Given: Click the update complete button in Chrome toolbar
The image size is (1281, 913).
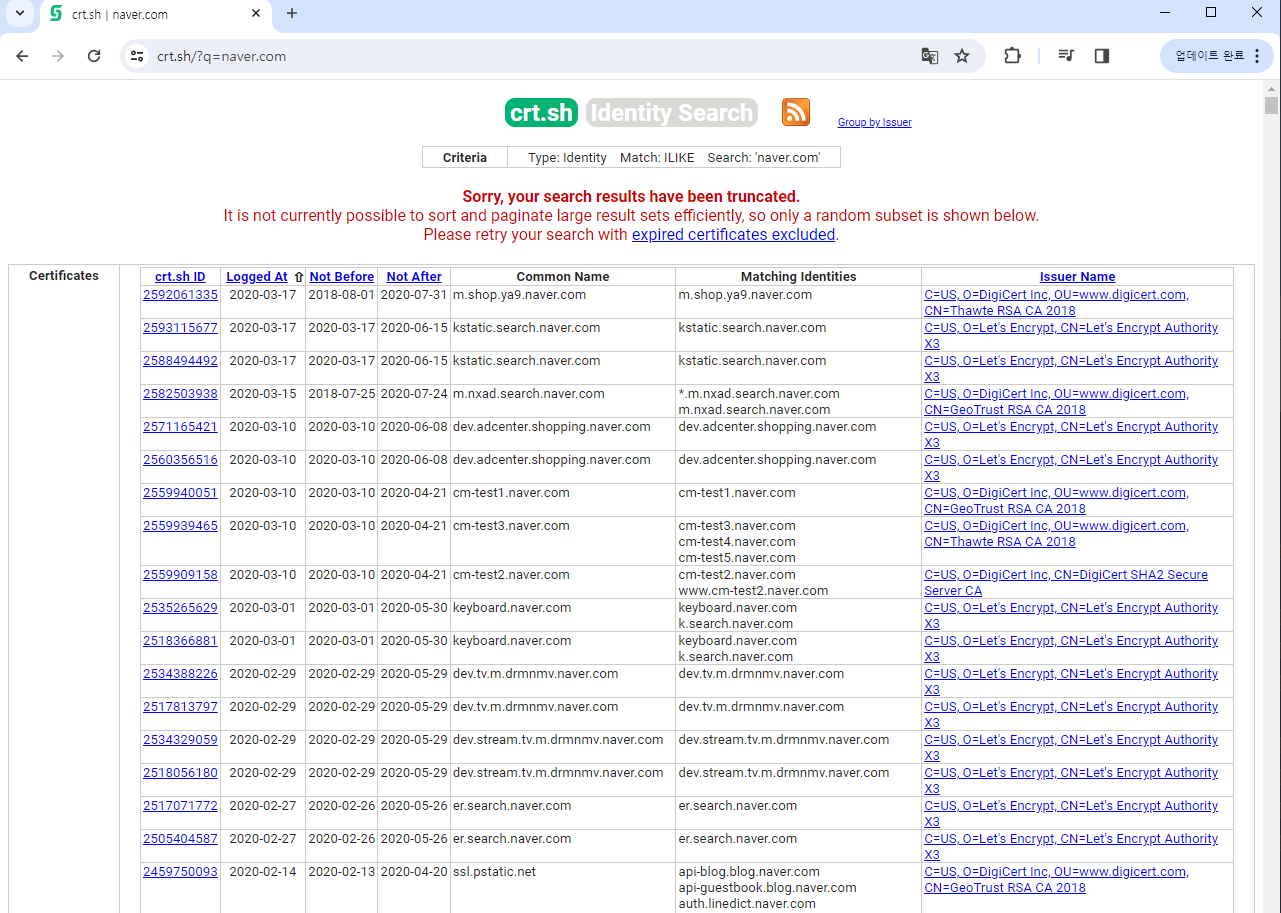Looking at the screenshot, I should point(1217,56).
